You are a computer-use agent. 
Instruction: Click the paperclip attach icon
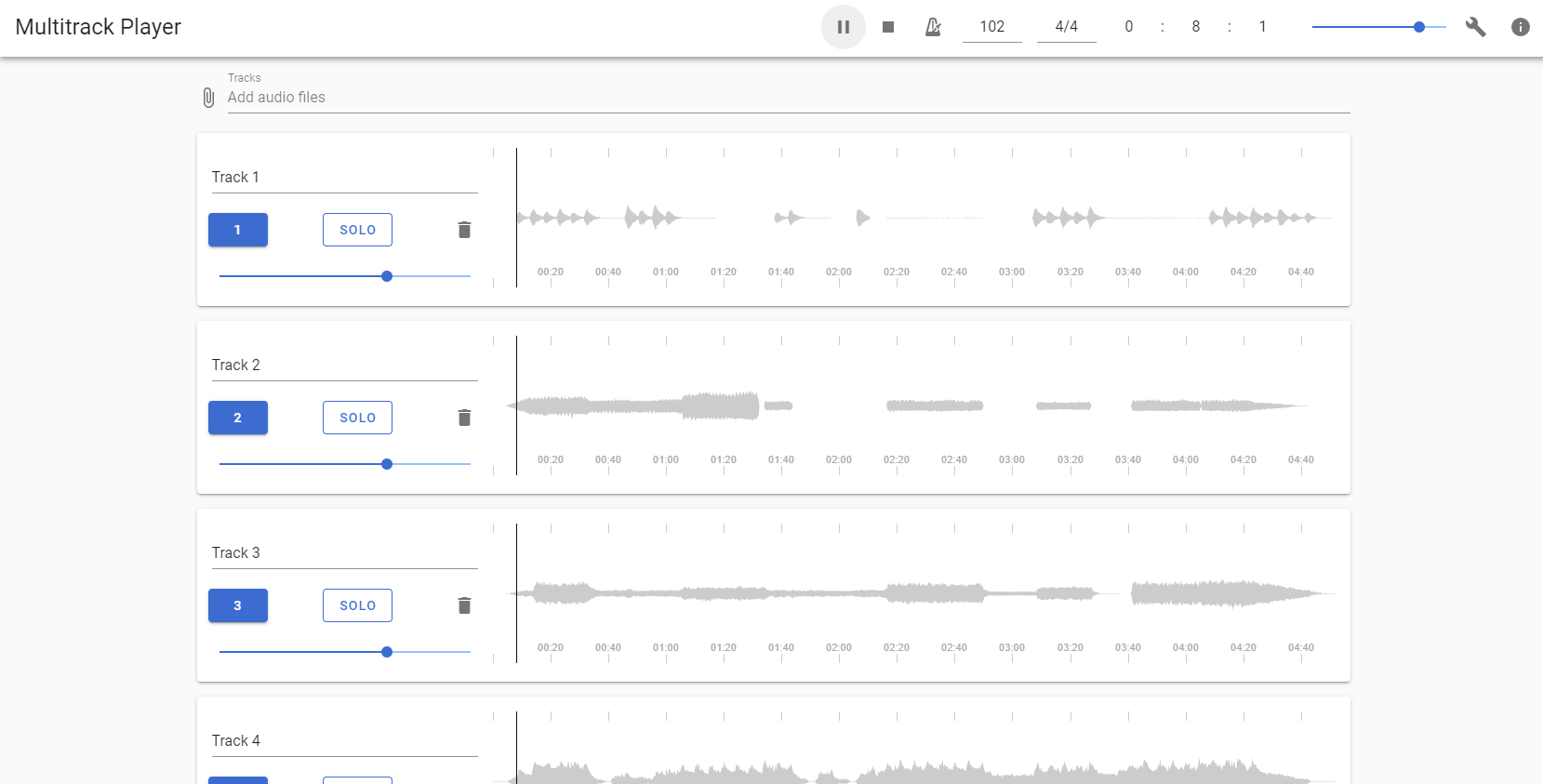(x=208, y=98)
